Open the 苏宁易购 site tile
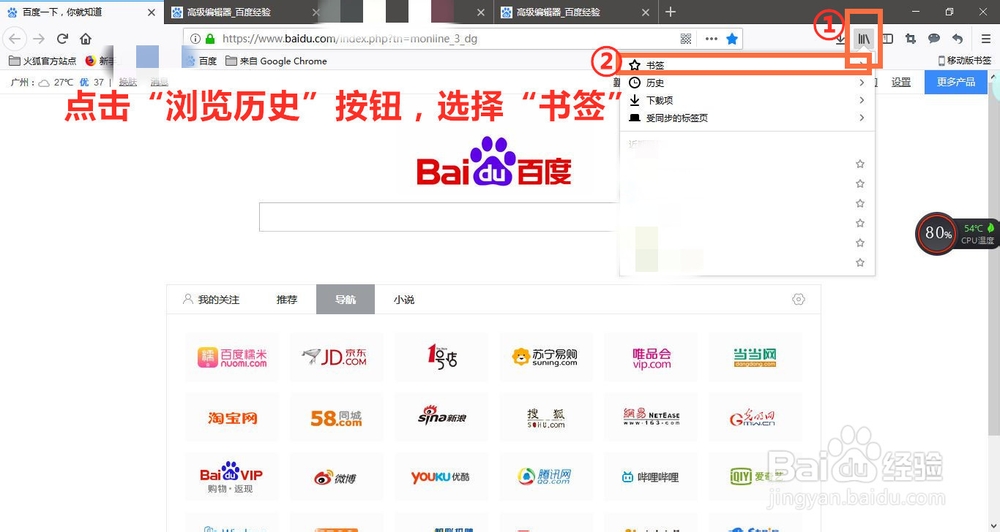This screenshot has height=532, width=1000. pyautogui.click(x=546, y=357)
